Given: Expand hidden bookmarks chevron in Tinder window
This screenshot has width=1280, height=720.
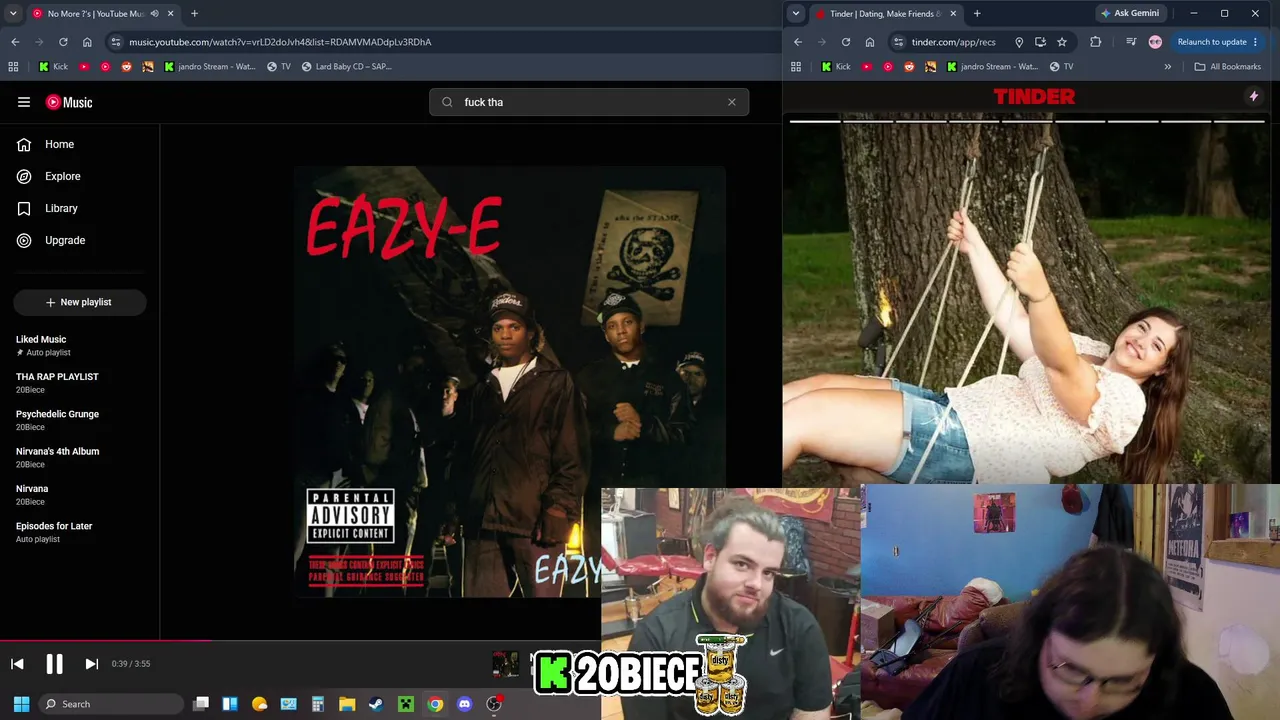Looking at the screenshot, I should pyautogui.click(x=1167, y=67).
